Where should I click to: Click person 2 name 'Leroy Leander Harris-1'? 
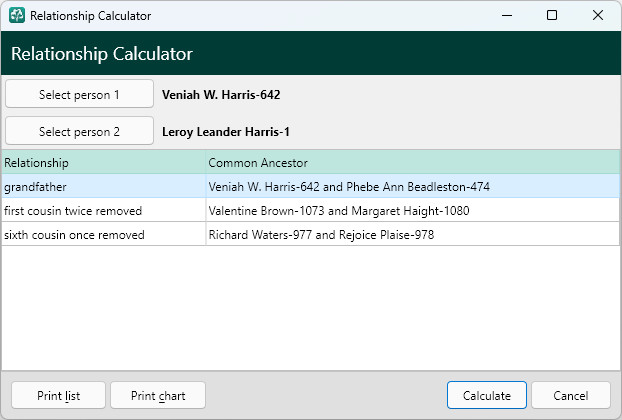tap(226, 131)
